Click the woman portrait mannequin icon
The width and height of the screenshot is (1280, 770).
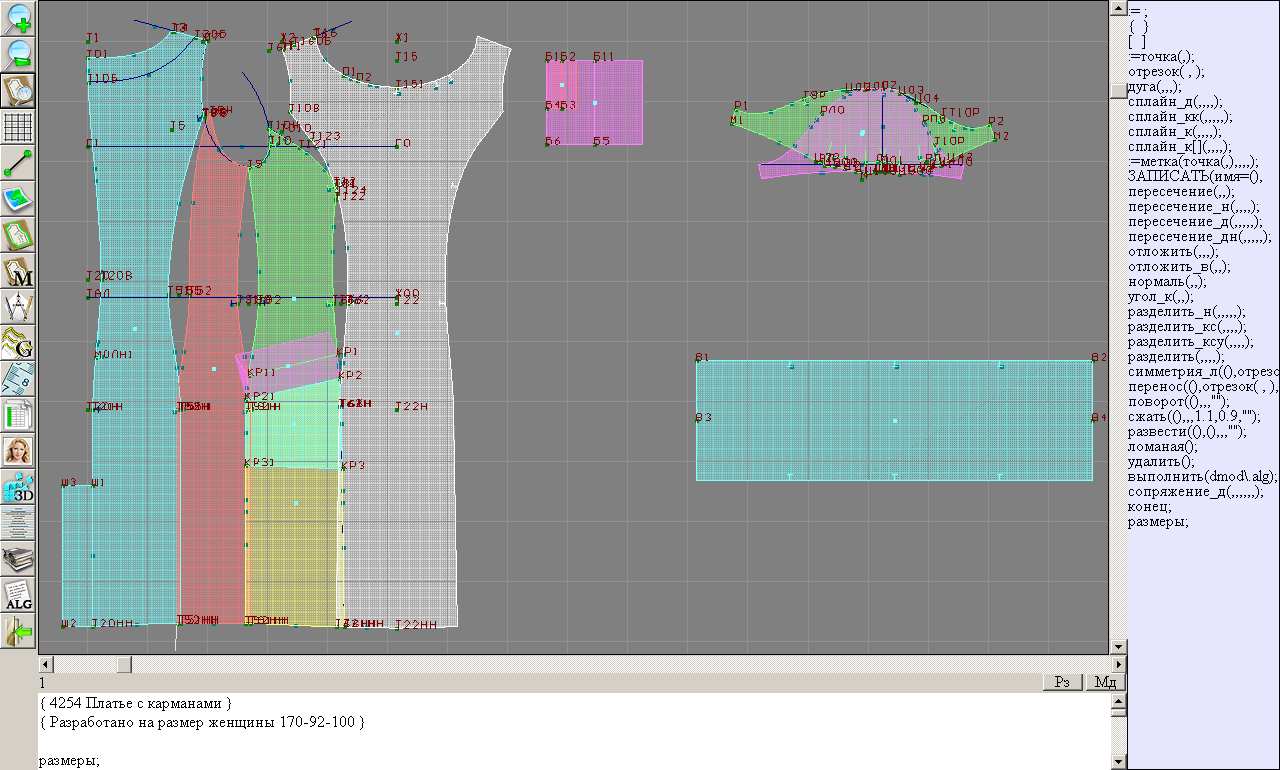point(19,451)
